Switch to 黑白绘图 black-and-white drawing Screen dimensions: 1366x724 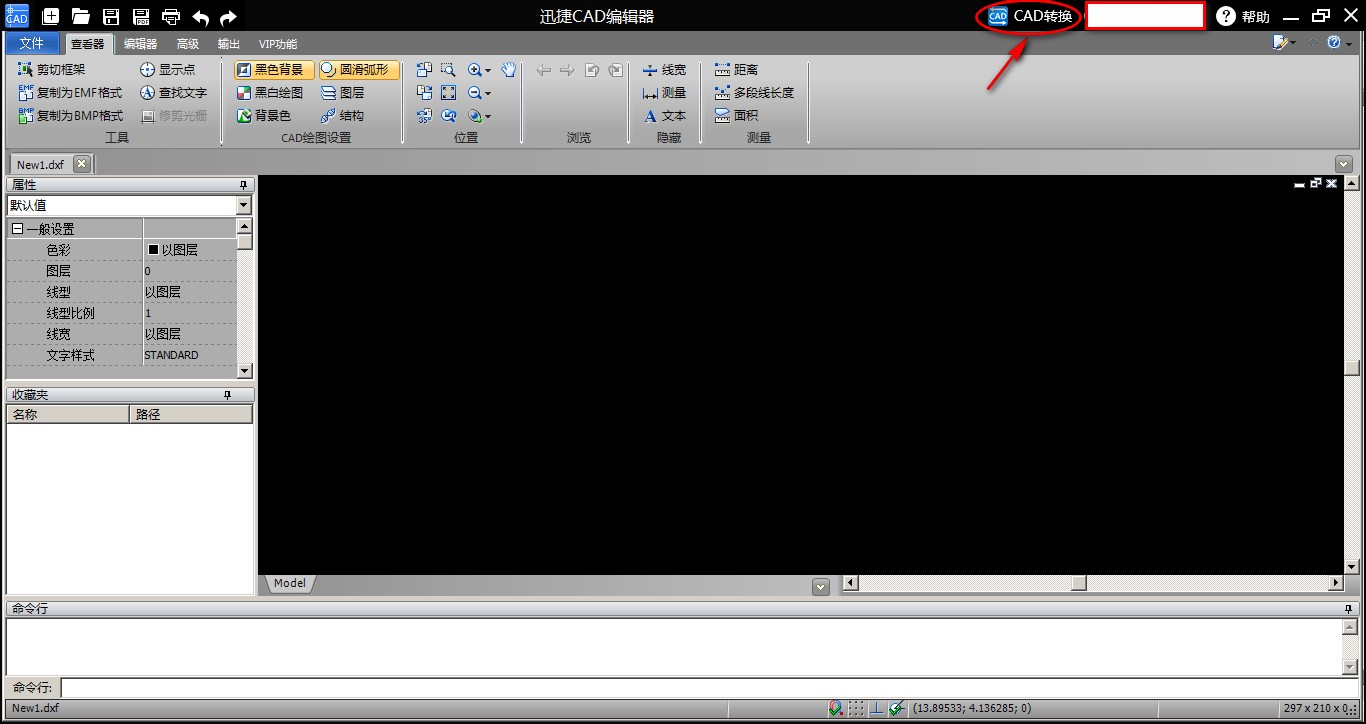[270, 93]
